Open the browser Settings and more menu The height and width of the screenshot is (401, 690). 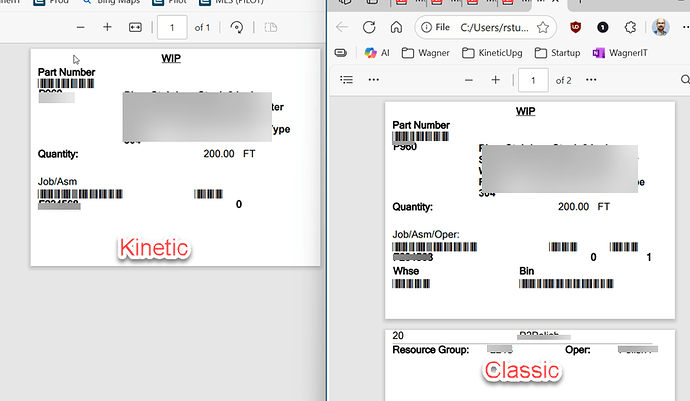pyautogui.click(x=686, y=27)
